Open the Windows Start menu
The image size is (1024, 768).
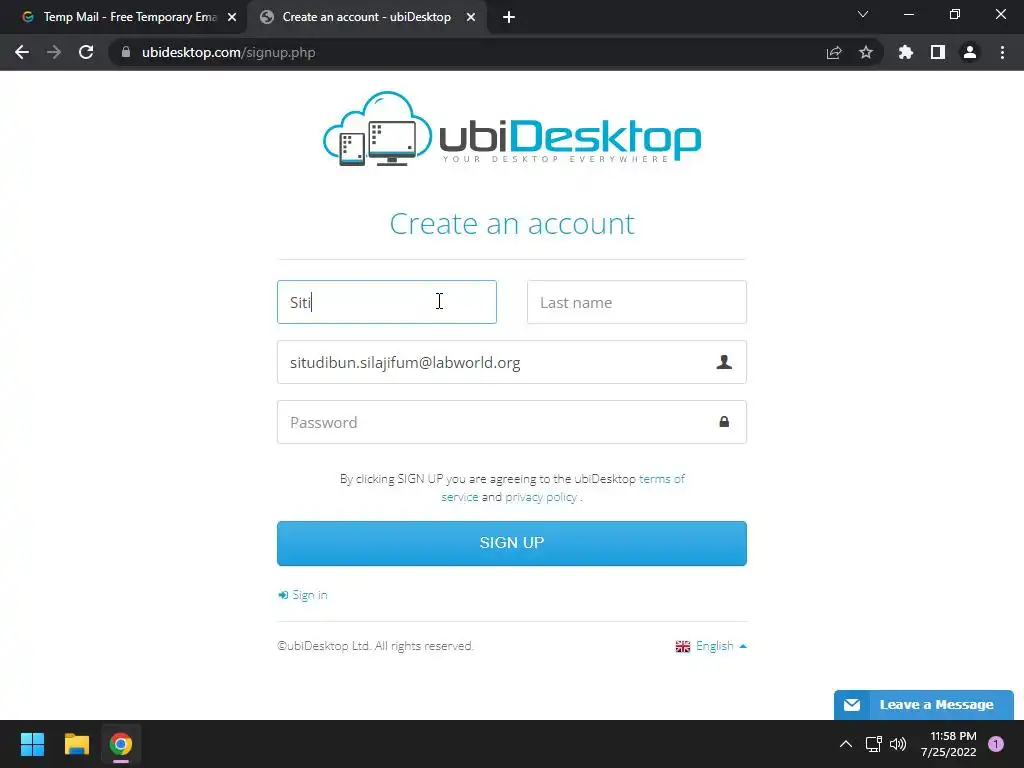(x=32, y=744)
